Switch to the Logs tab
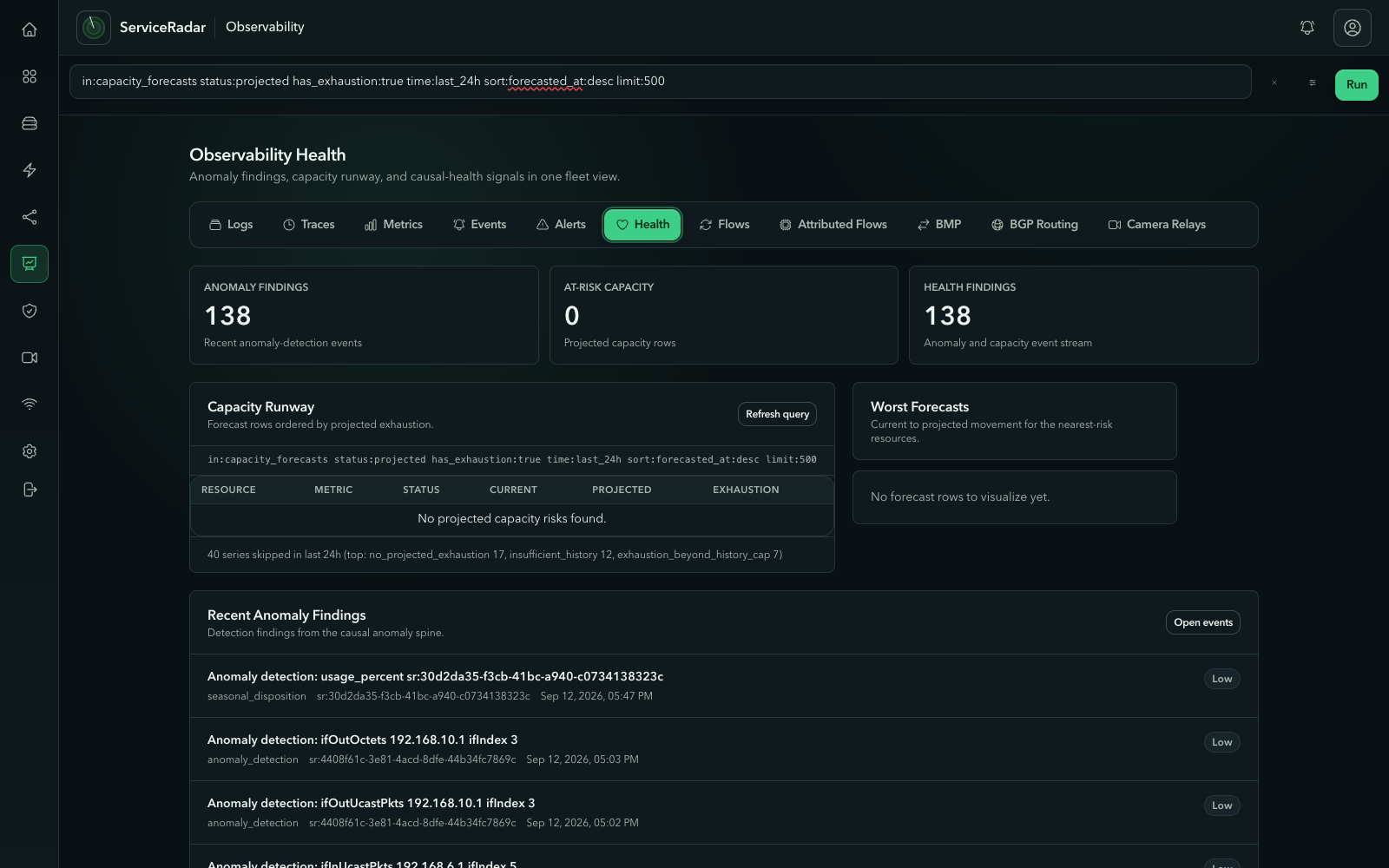This screenshot has width=1389, height=868. click(231, 225)
